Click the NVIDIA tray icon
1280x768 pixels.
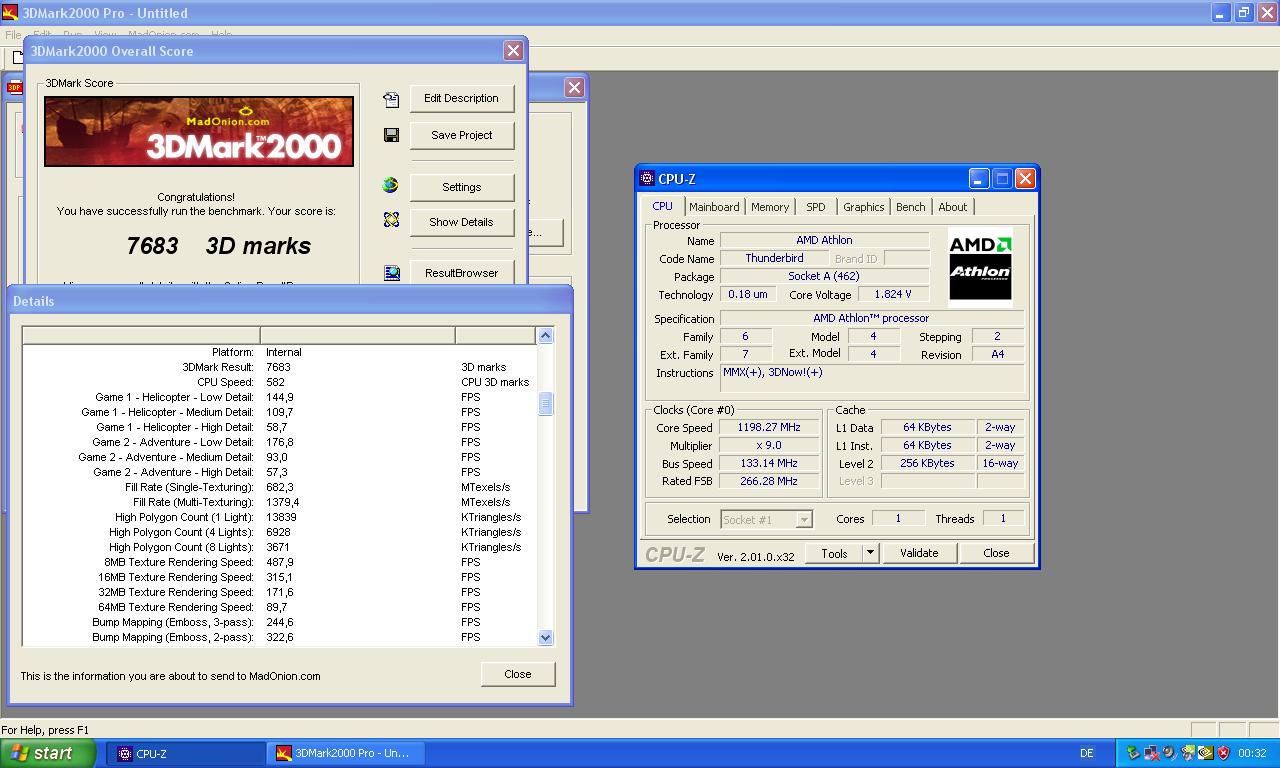(1205, 753)
